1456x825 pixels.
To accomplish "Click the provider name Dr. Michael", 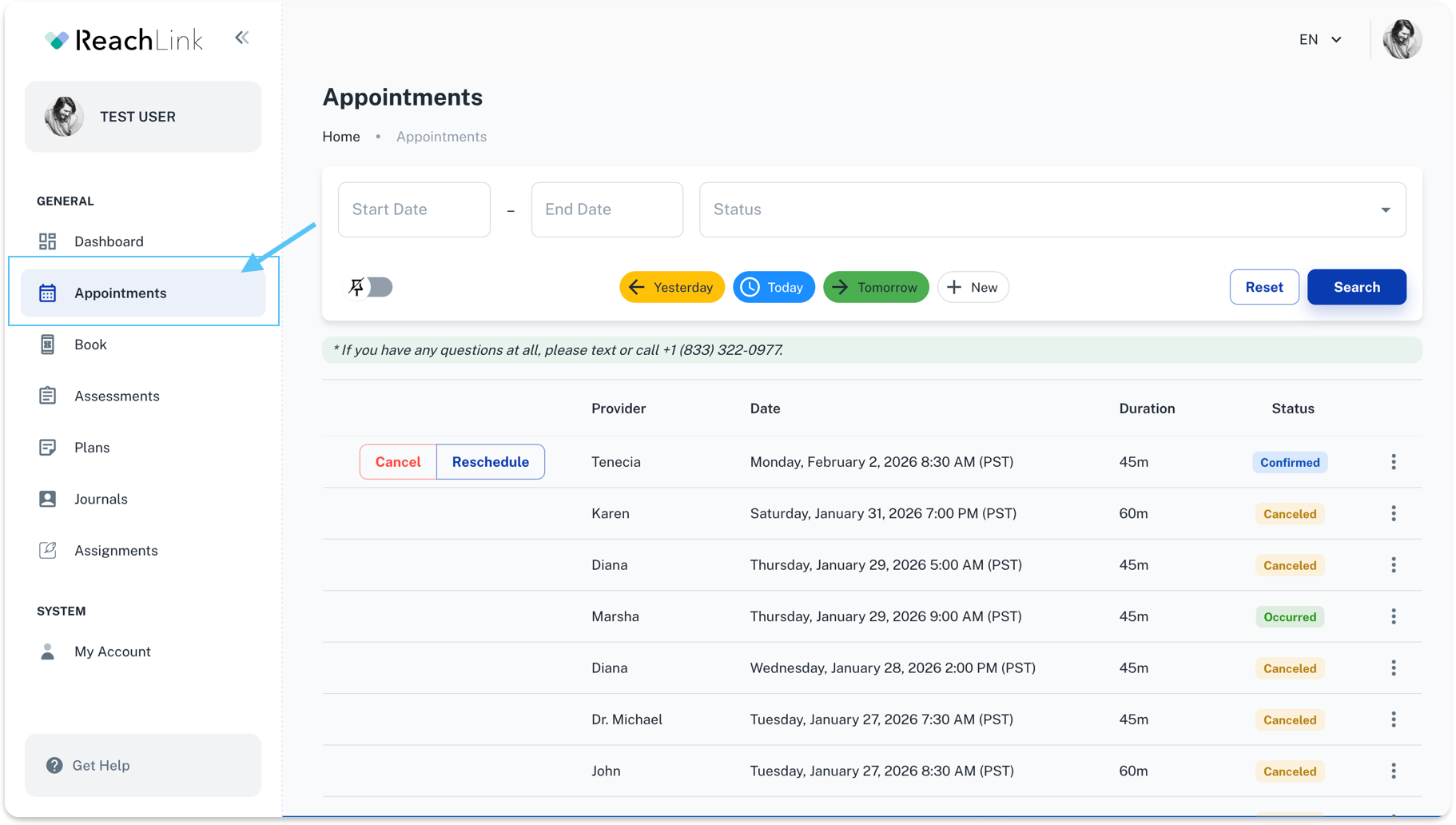I will [x=627, y=719].
